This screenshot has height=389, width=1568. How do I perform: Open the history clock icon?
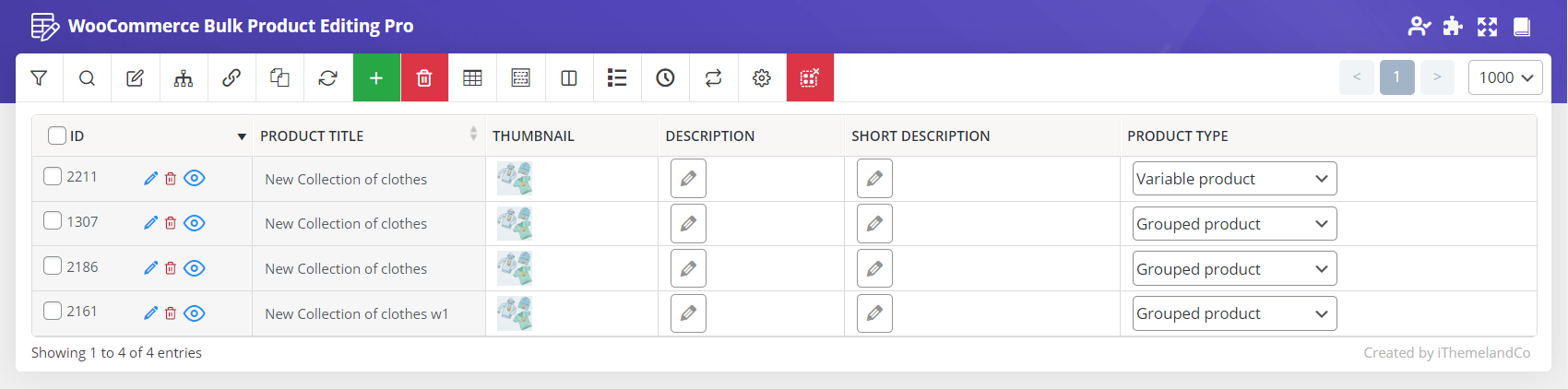click(x=665, y=78)
